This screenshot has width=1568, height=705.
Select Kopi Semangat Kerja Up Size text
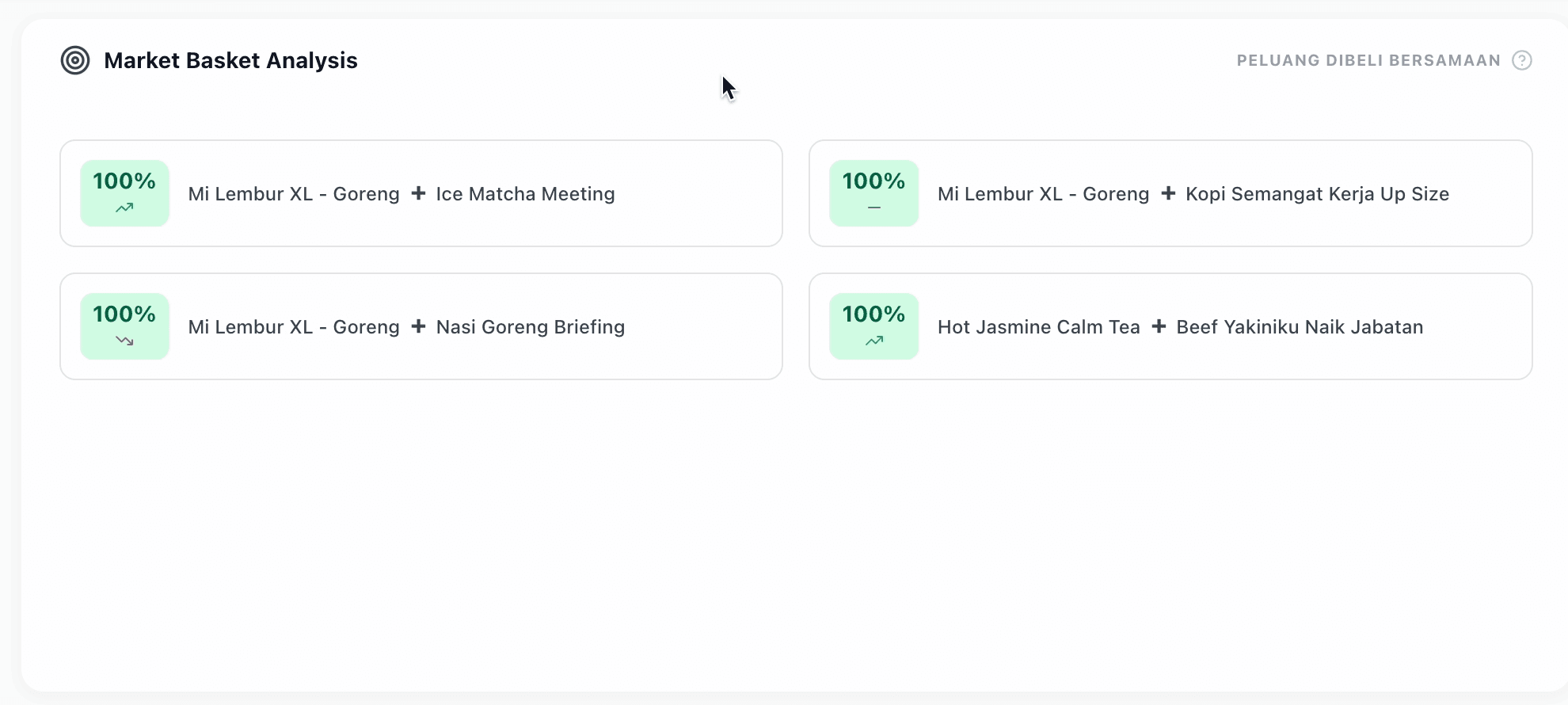pyautogui.click(x=1317, y=194)
